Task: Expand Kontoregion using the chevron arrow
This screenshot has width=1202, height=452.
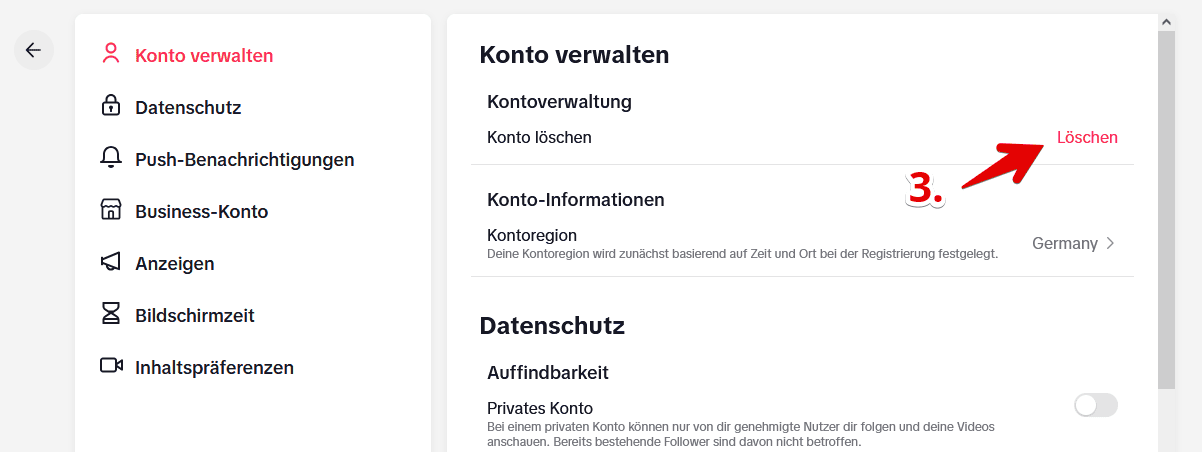Action: click(x=1109, y=243)
